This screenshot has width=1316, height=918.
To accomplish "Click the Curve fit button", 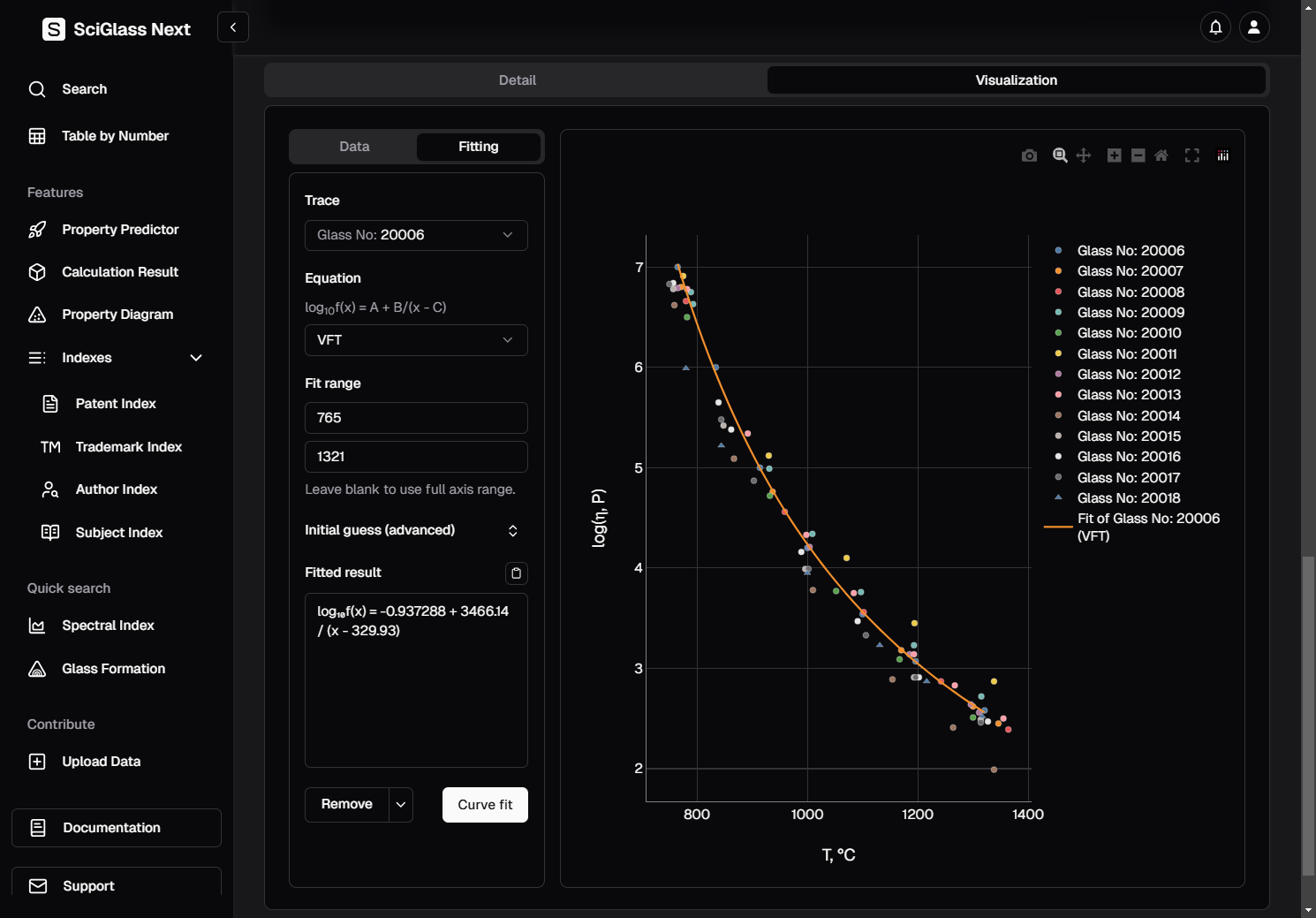I will [485, 805].
